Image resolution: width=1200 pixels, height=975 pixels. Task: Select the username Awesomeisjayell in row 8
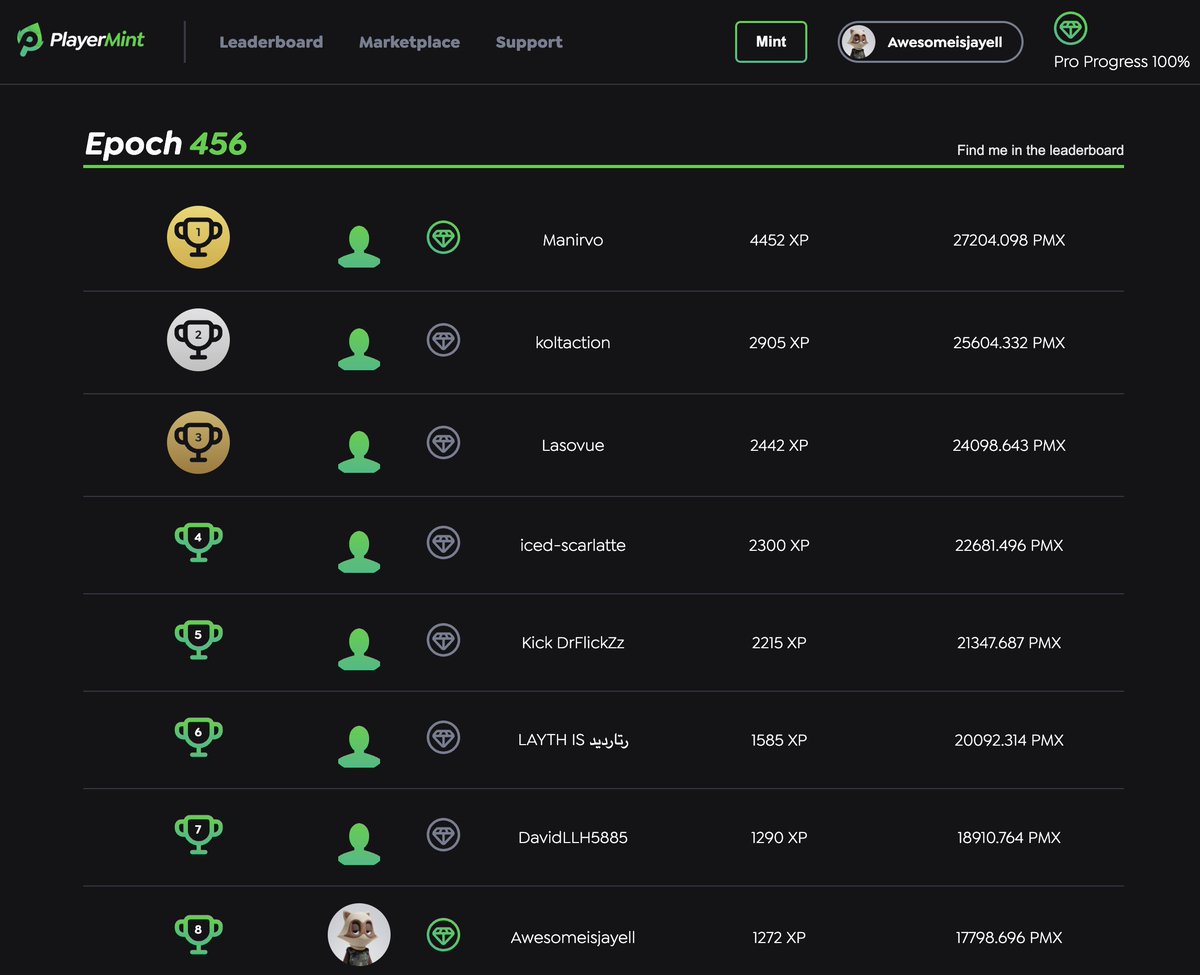click(x=573, y=937)
